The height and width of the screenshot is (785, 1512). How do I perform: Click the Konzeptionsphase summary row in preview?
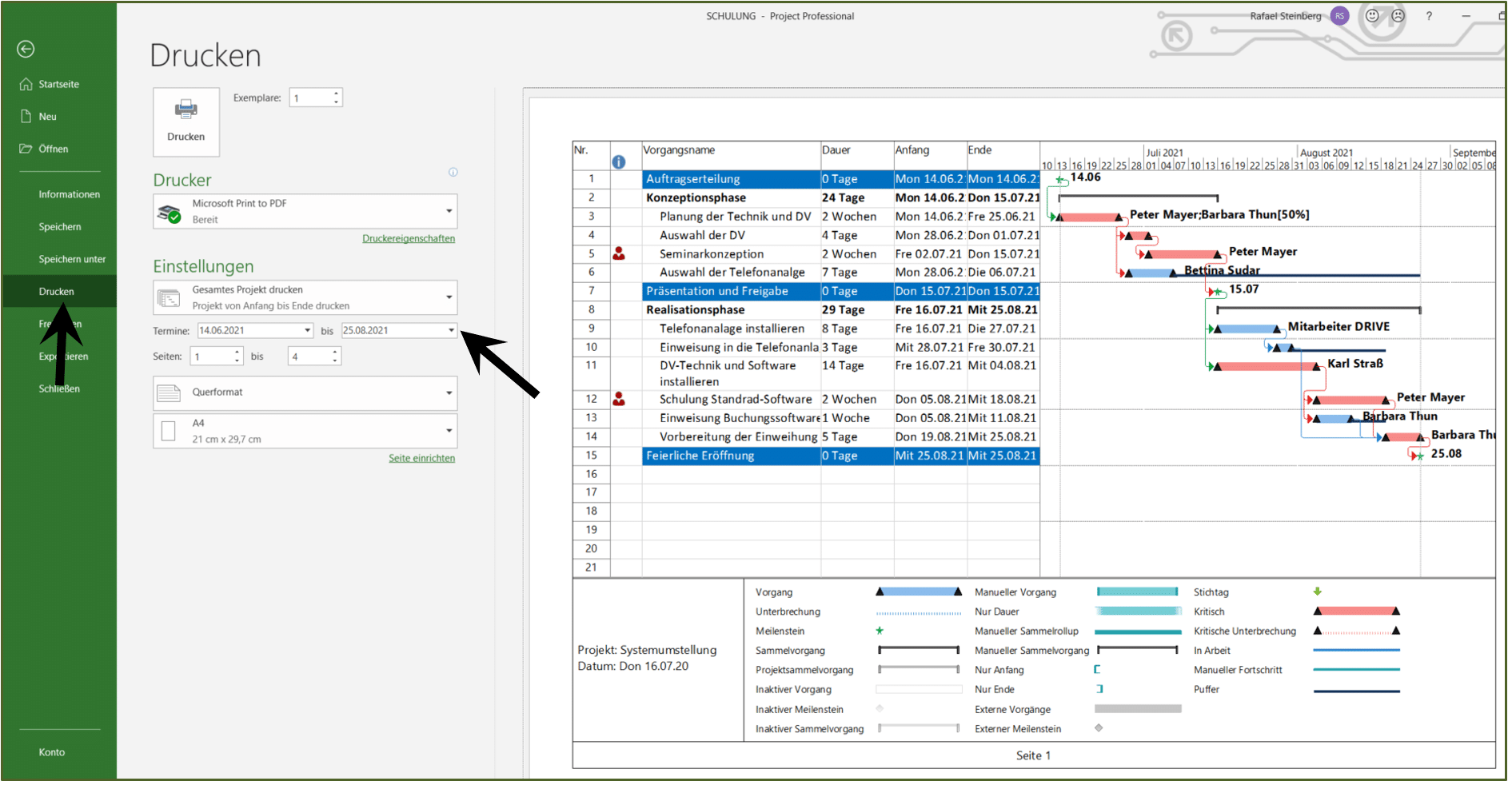pyautogui.click(x=806, y=197)
